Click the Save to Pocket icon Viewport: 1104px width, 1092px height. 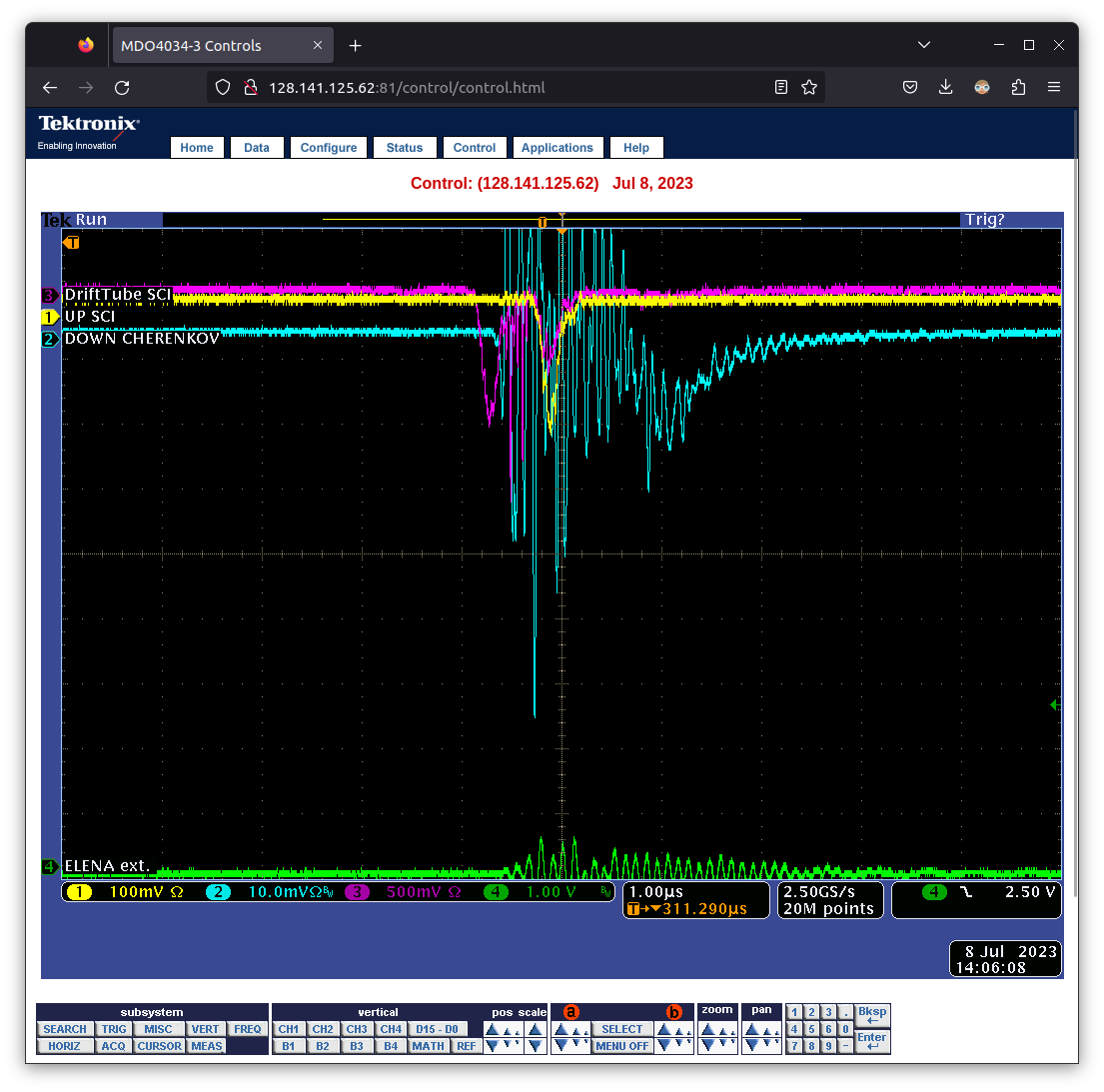(910, 88)
